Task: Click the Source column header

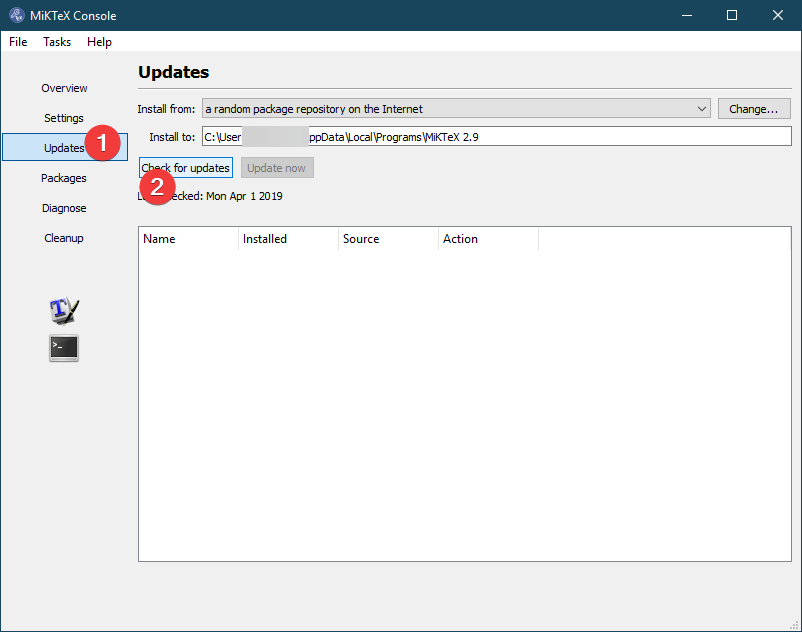Action: (388, 239)
